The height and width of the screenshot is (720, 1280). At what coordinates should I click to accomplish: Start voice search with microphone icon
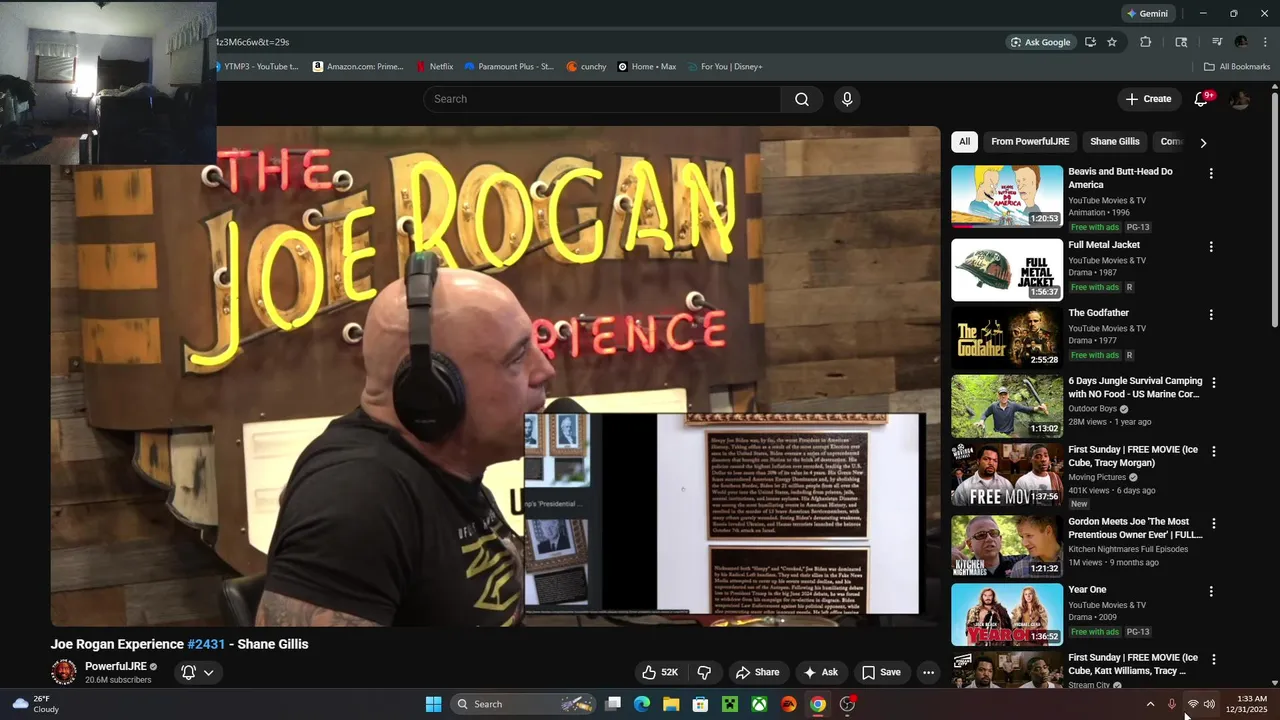[x=847, y=99]
